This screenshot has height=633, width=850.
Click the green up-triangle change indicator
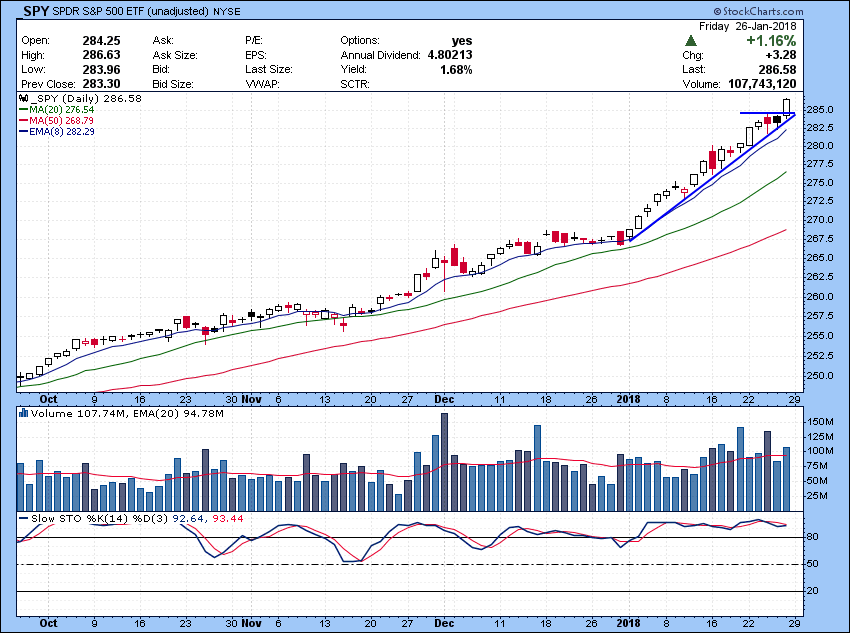(691, 41)
